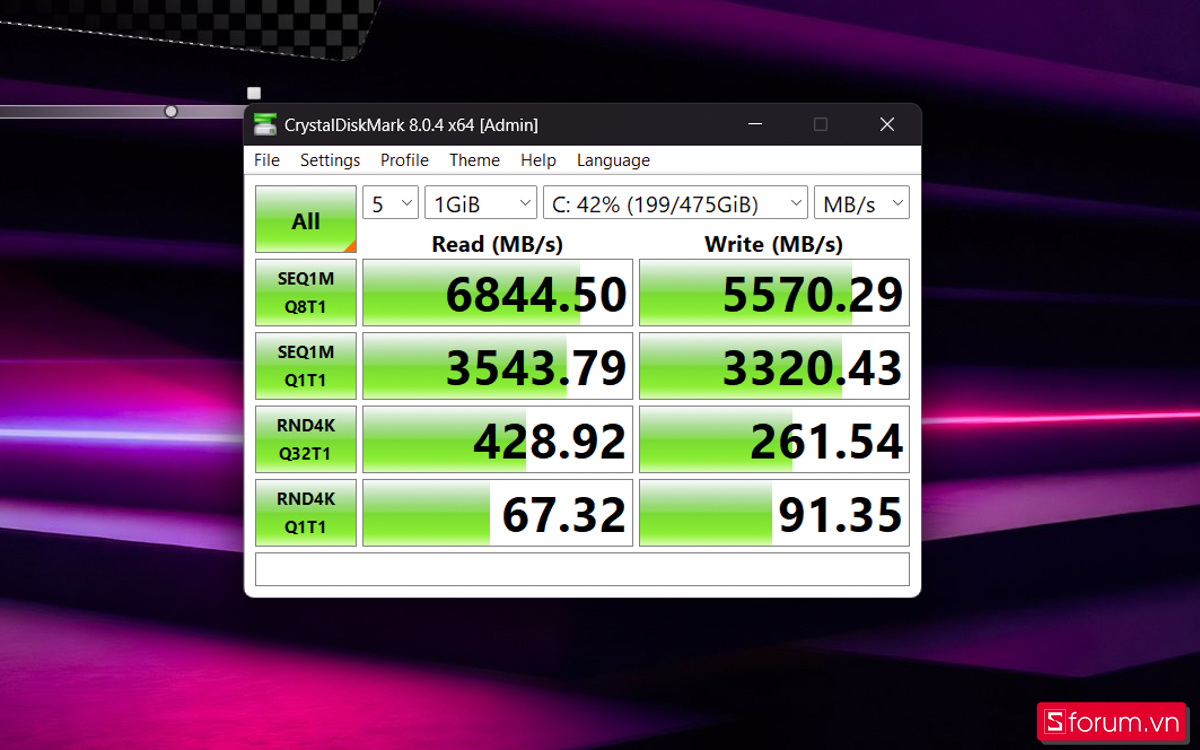Click the 3320.43 write result
The width and height of the screenshot is (1200, 750).
(775, 366)
